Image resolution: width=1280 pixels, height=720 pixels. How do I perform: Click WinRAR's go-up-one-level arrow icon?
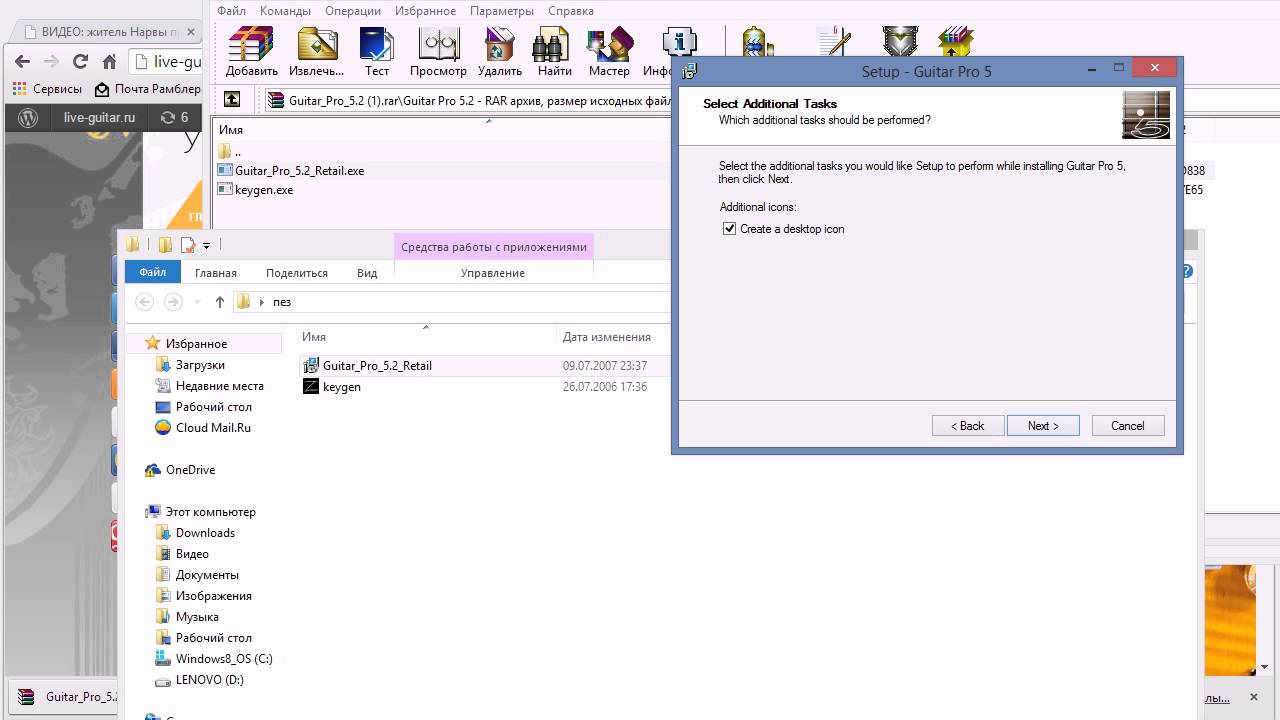pos(232,99)
